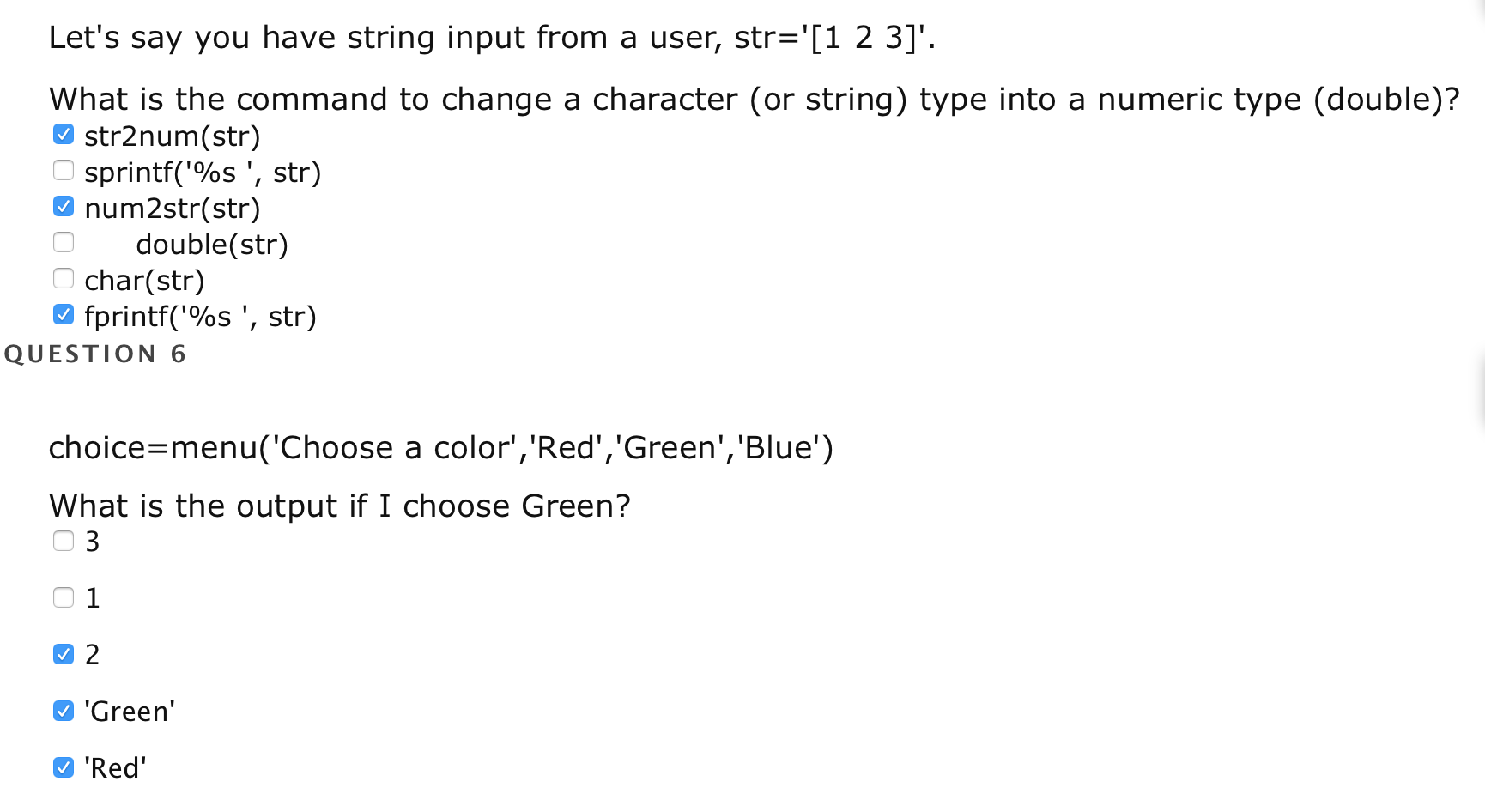Click the QUESTION 6 heading

(95, 354)
